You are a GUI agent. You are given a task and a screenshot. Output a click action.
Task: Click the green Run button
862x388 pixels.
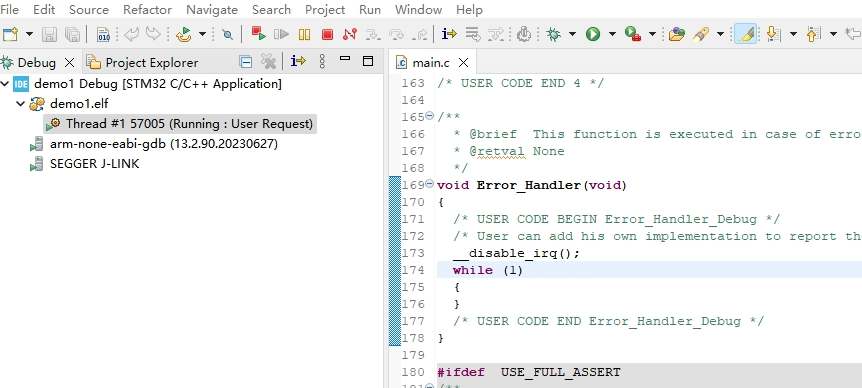tap(593, 35)
